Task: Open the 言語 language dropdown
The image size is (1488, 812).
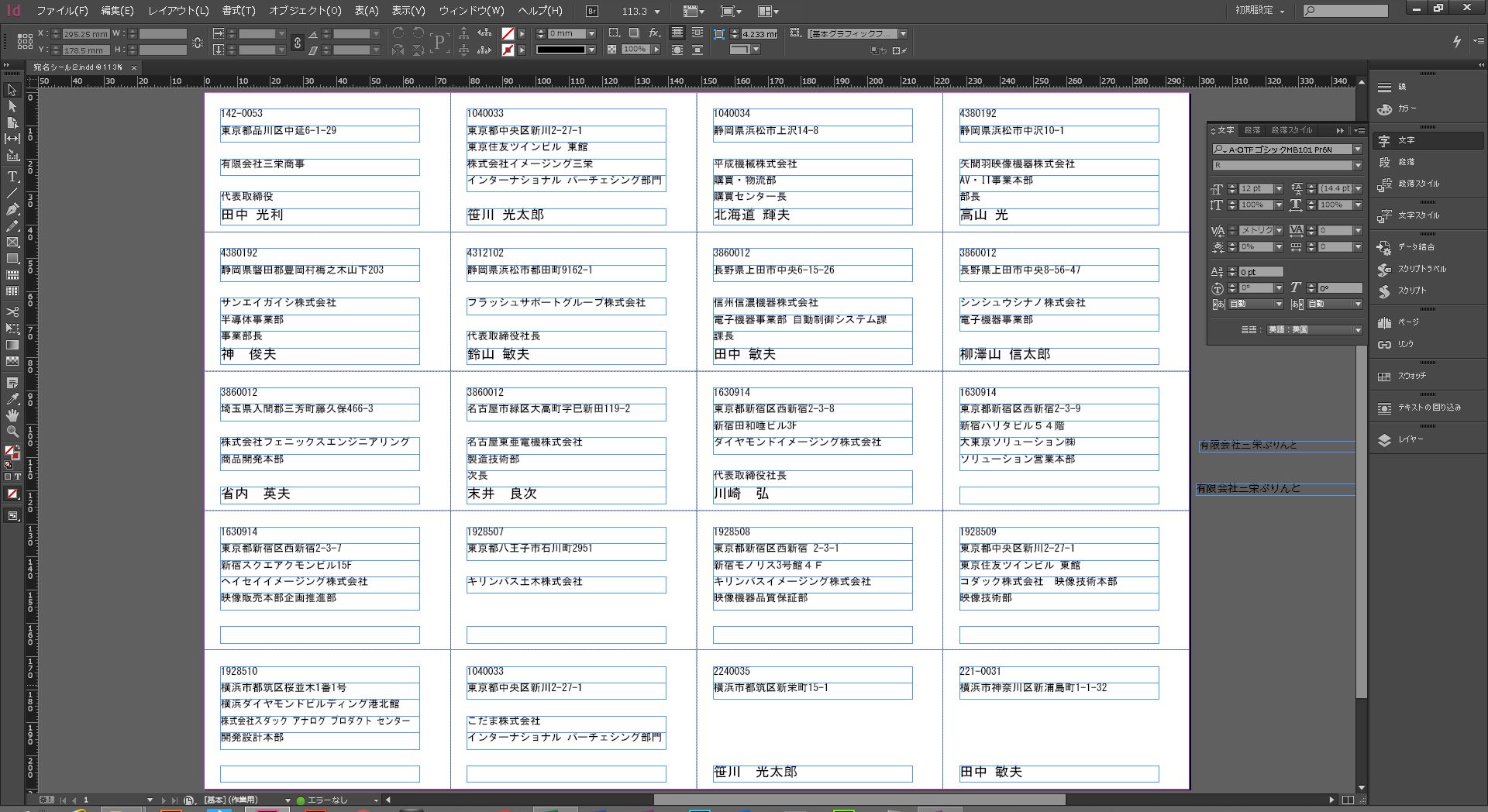Action: [x=1314, y=329]
